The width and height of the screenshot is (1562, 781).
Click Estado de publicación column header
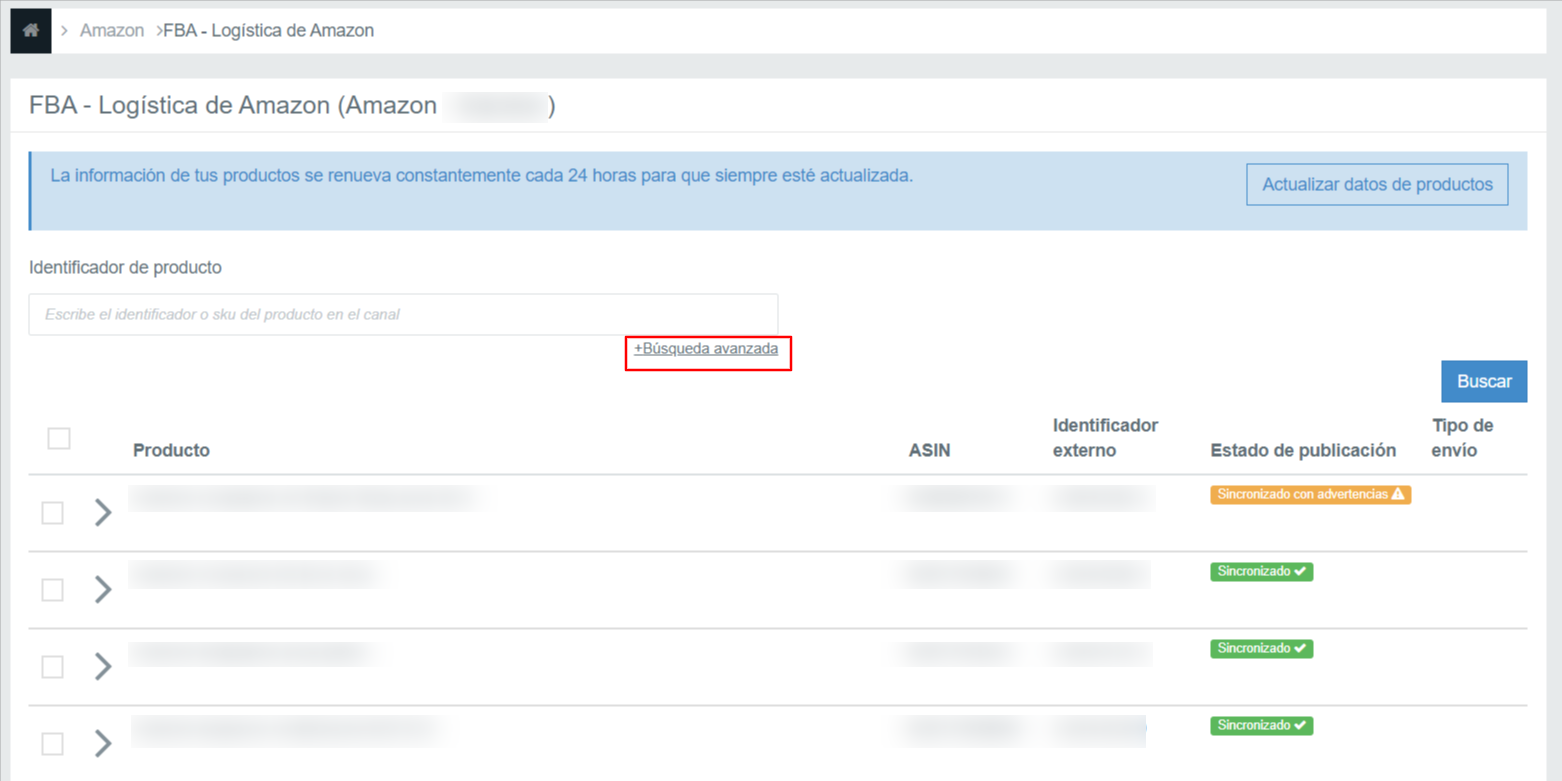[x=1303, y=450]
